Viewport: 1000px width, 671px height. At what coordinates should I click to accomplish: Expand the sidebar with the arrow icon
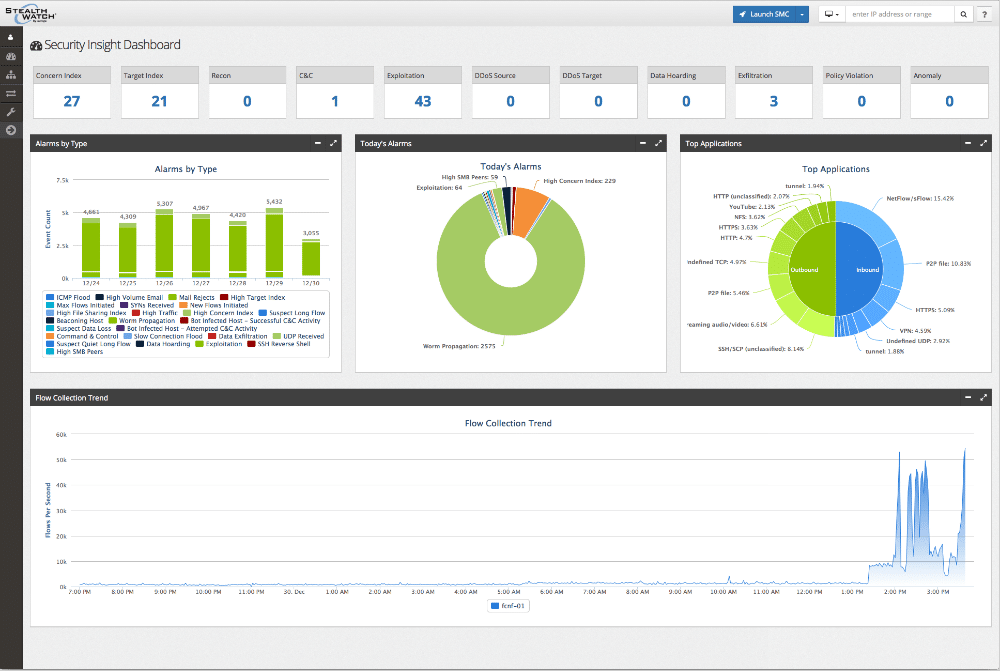tap(11, 130)
